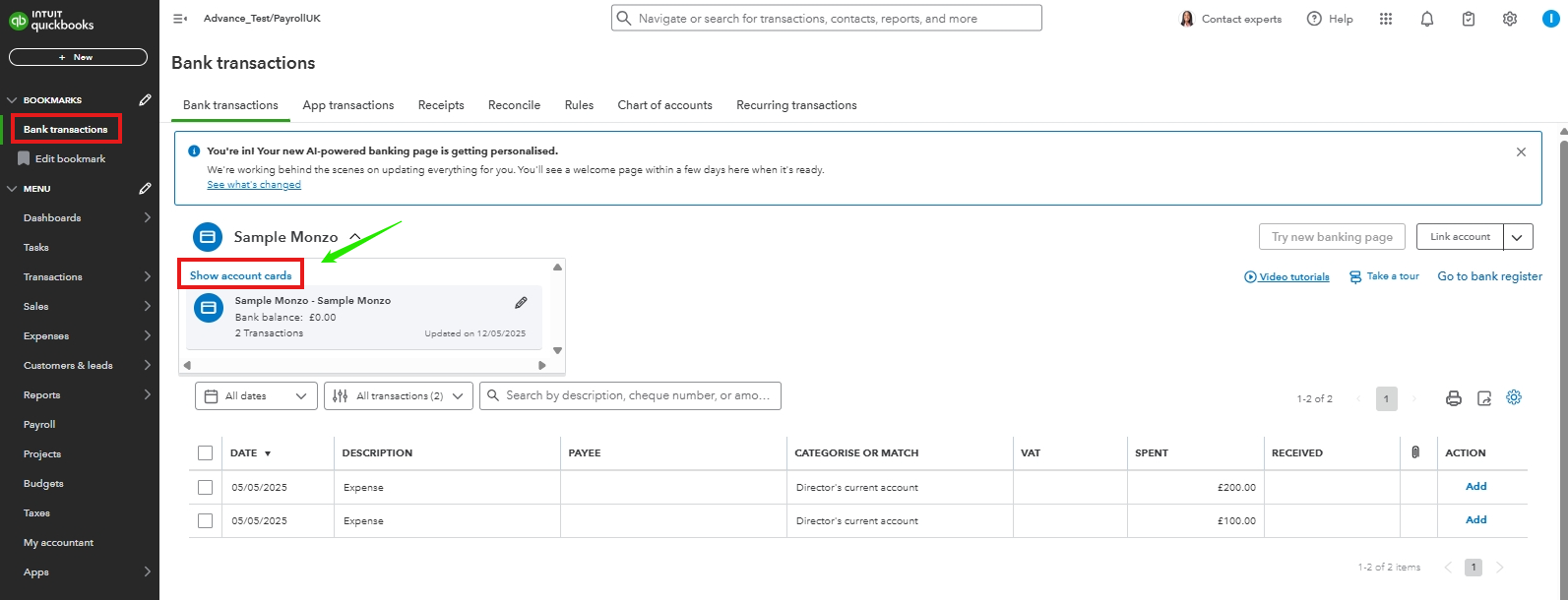Click the export transactions icon
Screen dimensions: 1568x600
1484,398
